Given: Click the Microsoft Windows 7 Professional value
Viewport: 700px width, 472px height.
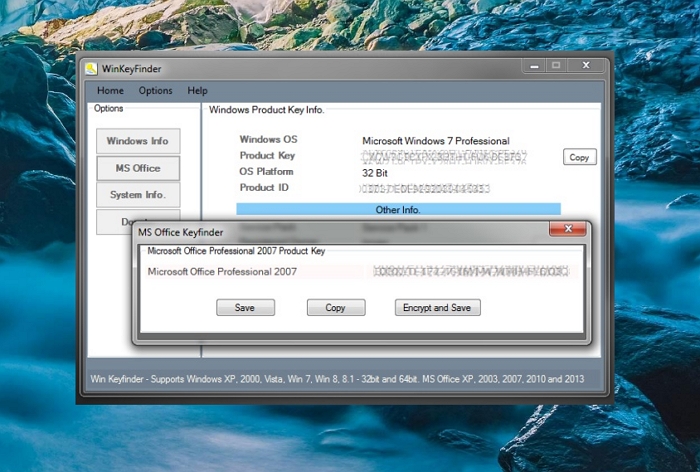Looking at the screenshot, I should coord(436,141).
